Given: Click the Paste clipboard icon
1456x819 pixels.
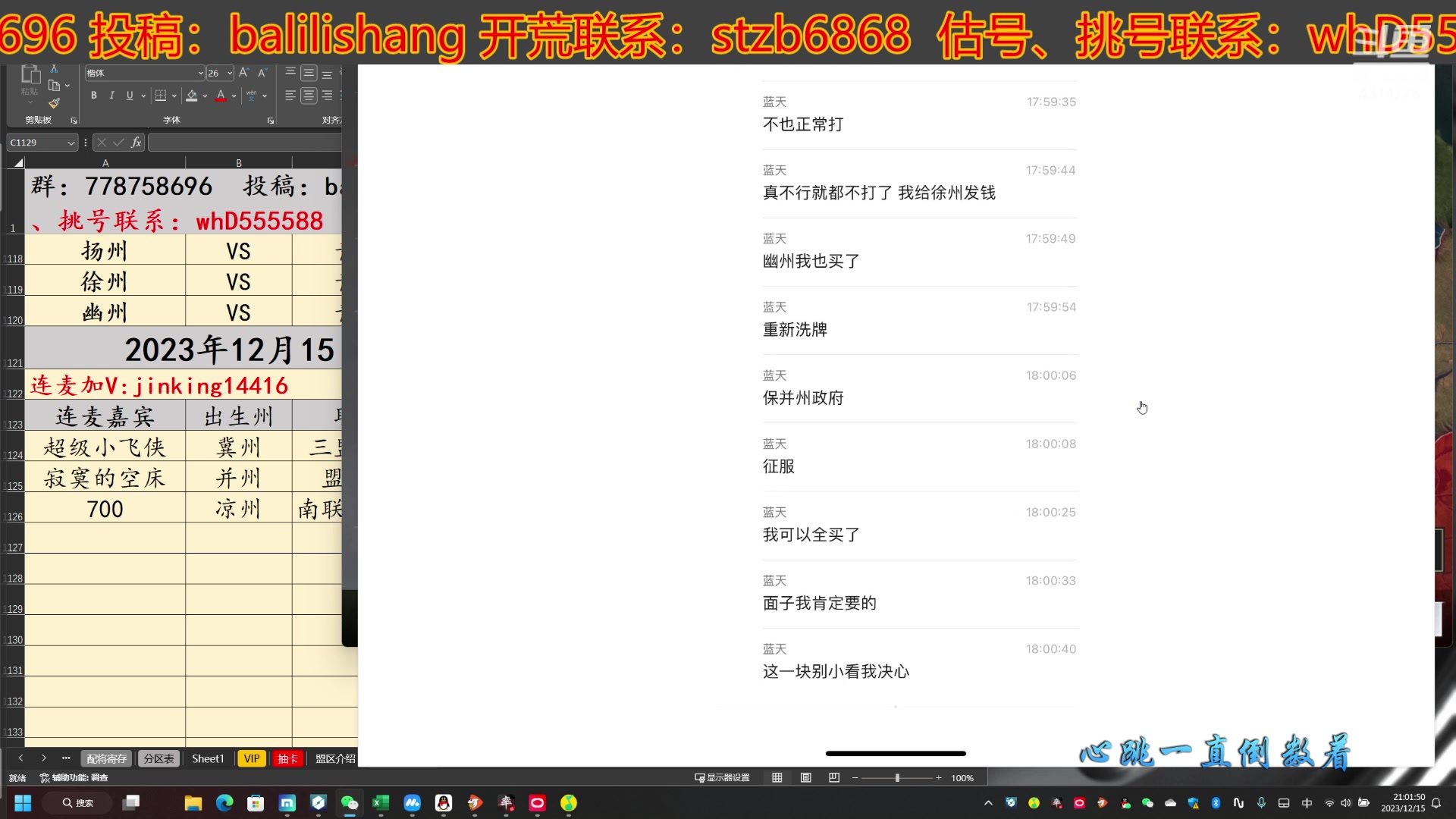Looking at the screenshot, I should (x=30, y=74).
